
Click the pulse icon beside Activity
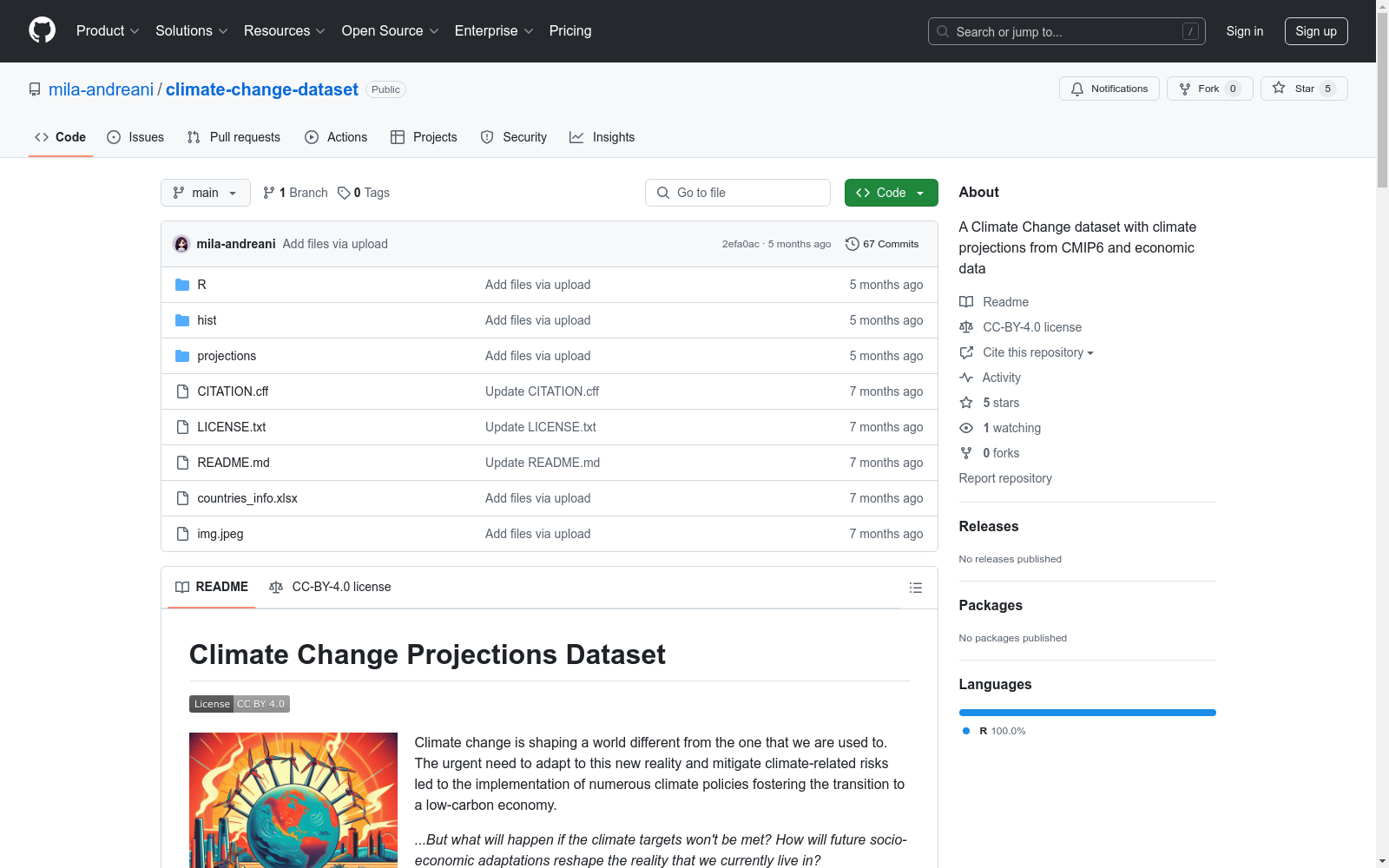point(966,378)
